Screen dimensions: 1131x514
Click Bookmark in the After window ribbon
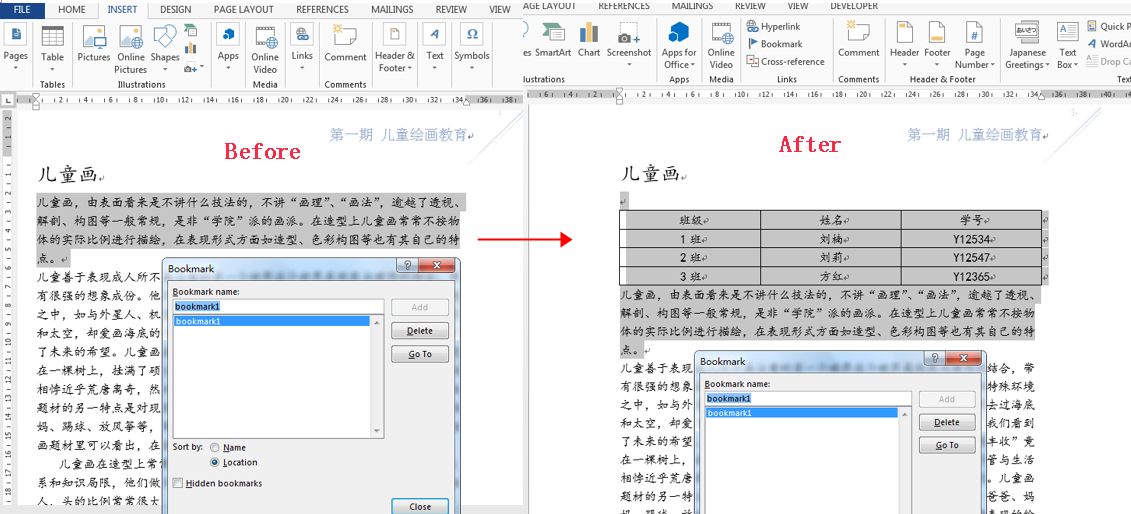point(775,44)
